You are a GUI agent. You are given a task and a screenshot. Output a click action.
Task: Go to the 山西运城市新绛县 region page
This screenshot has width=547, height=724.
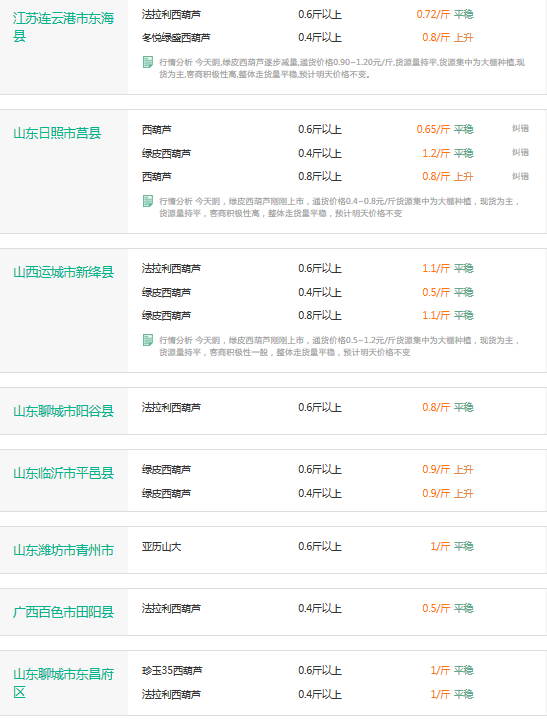point(63,272)
